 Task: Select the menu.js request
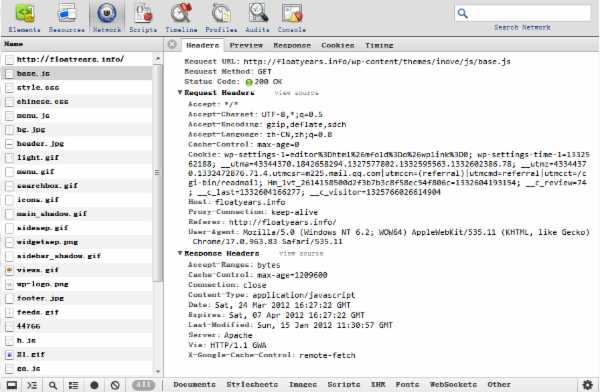(77, 116)
